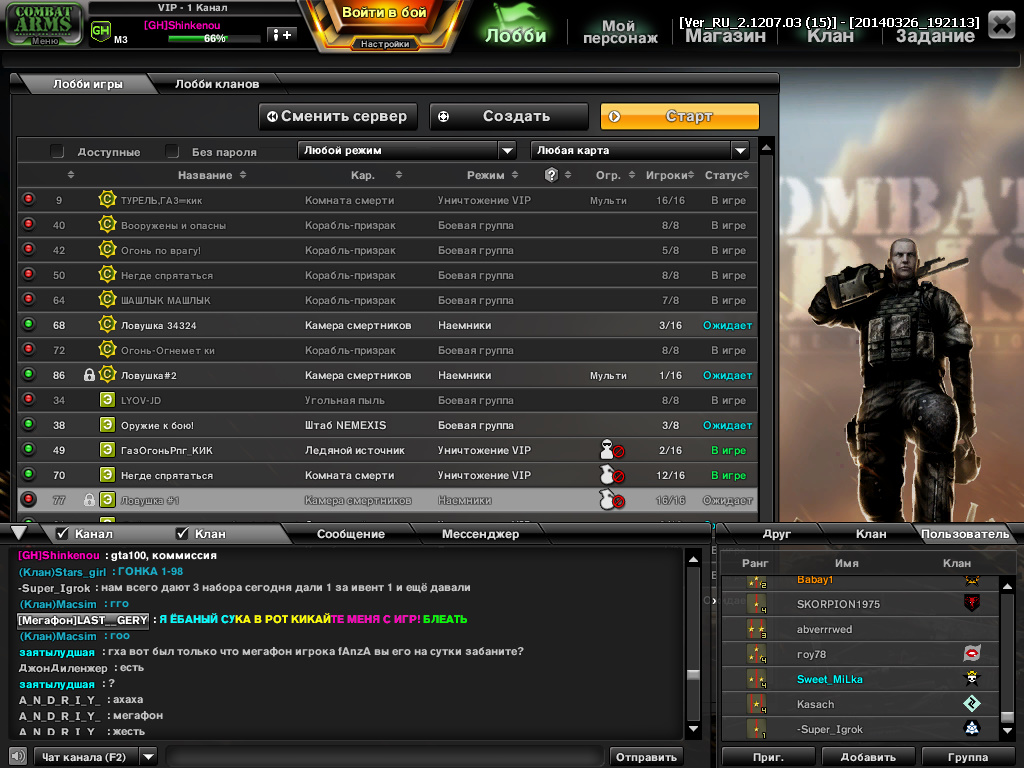Click the lips clan emblem beside roy78
1024x768 pixels.
coord(972,653)
